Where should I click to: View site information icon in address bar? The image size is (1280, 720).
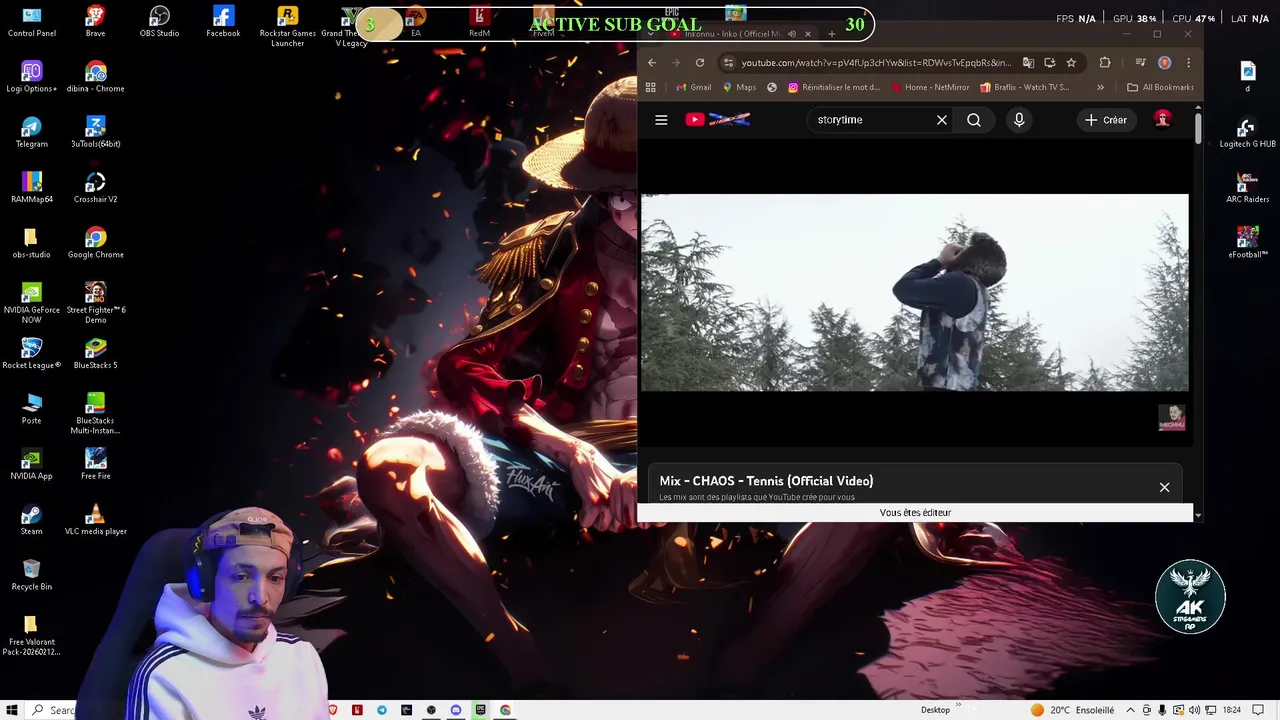click(728, 62)
